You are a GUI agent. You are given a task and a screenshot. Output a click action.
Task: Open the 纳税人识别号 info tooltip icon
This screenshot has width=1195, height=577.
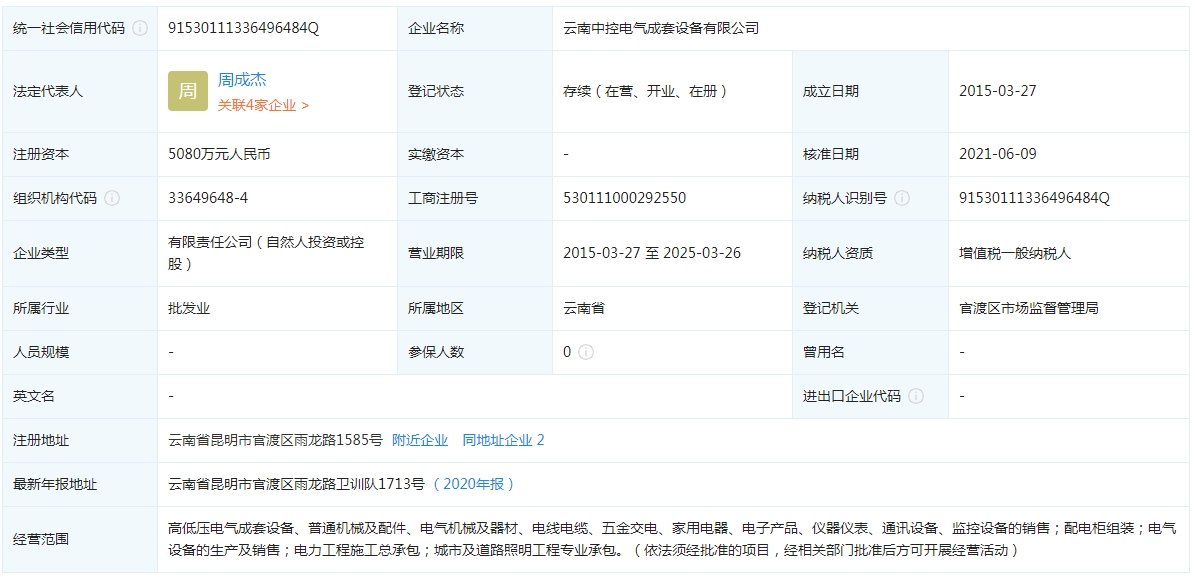click(x=902, y=198)
